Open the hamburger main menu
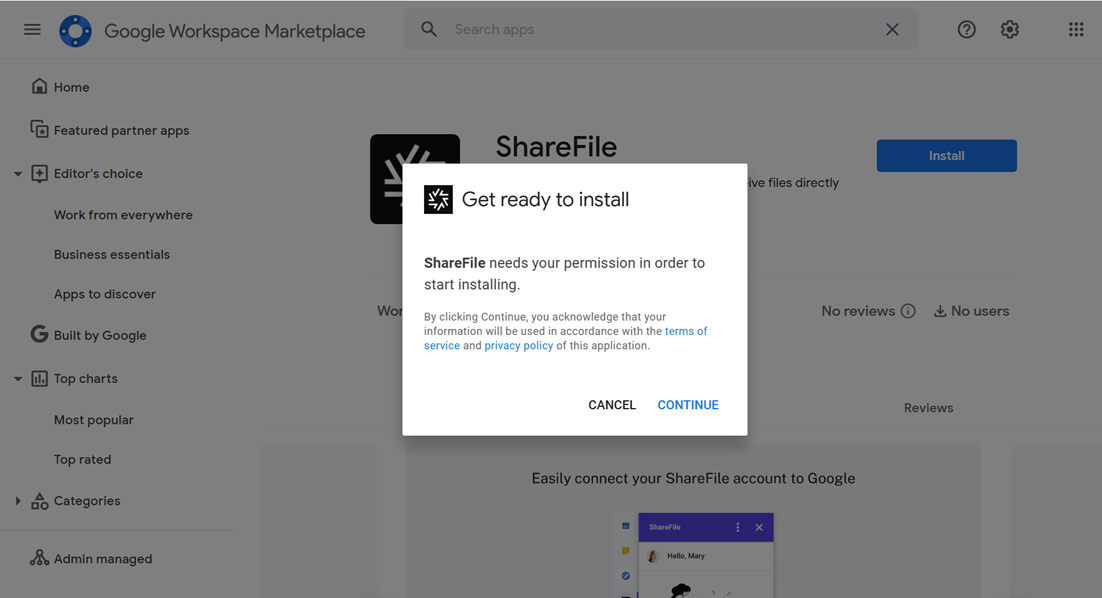 [32, 30]
